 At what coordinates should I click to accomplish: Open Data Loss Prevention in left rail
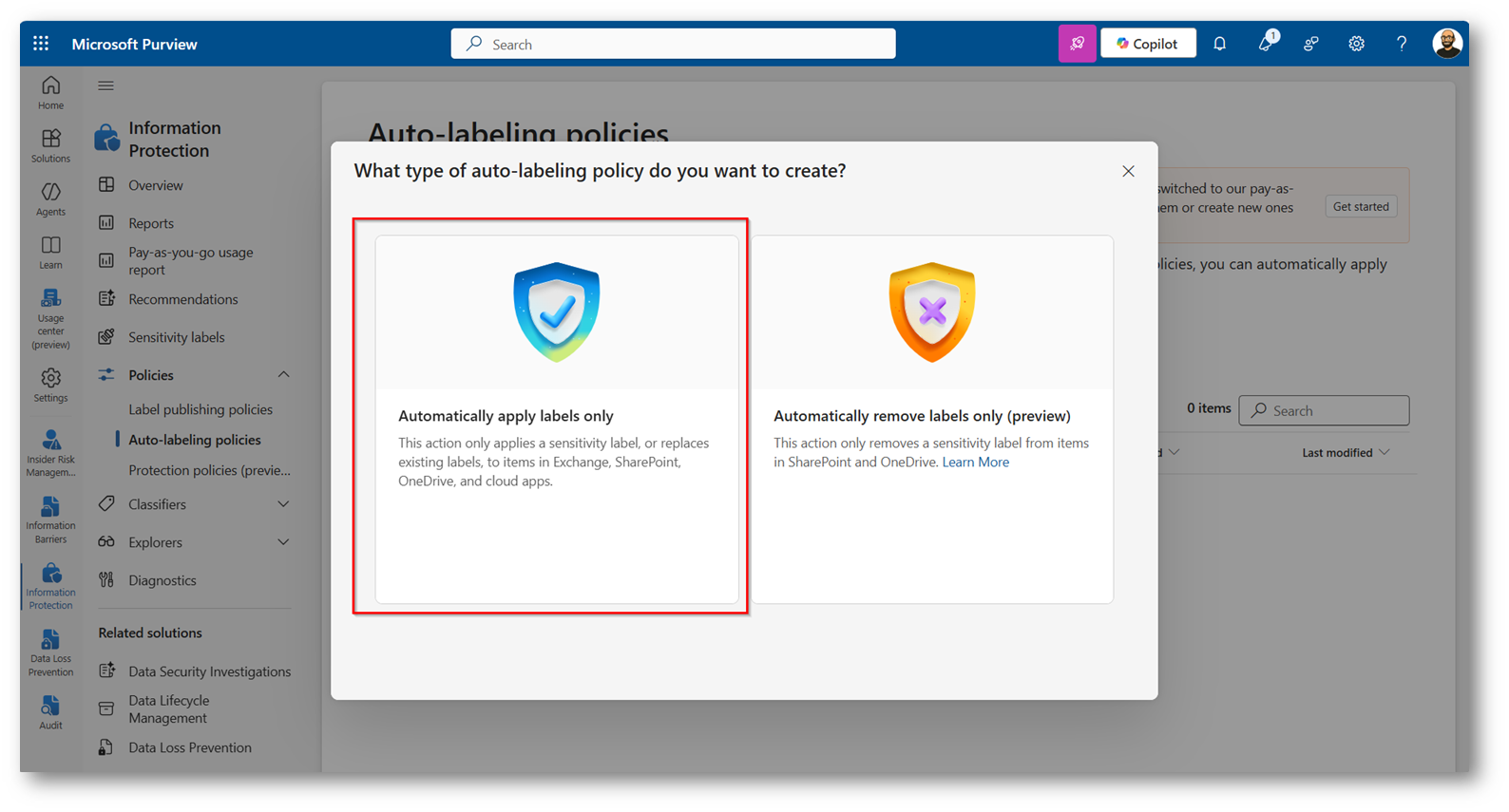coord(50,652)
